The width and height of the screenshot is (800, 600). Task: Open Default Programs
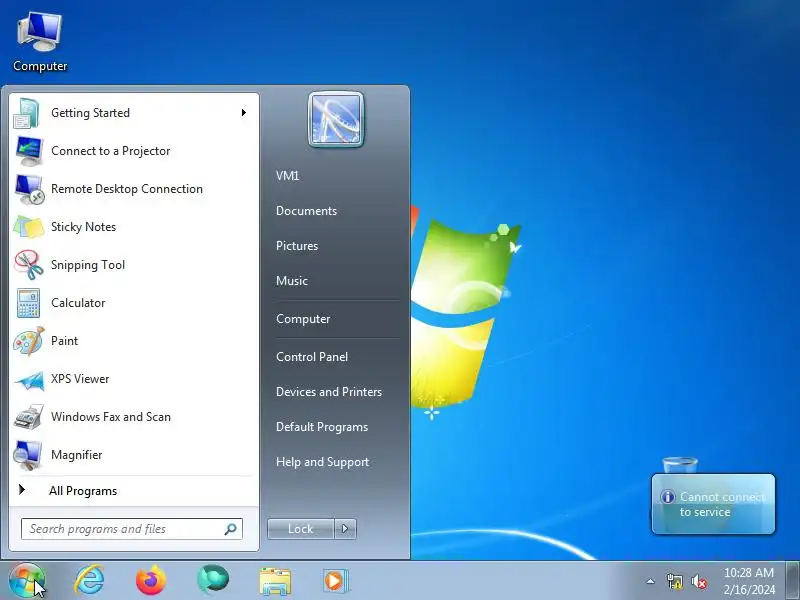322,427
